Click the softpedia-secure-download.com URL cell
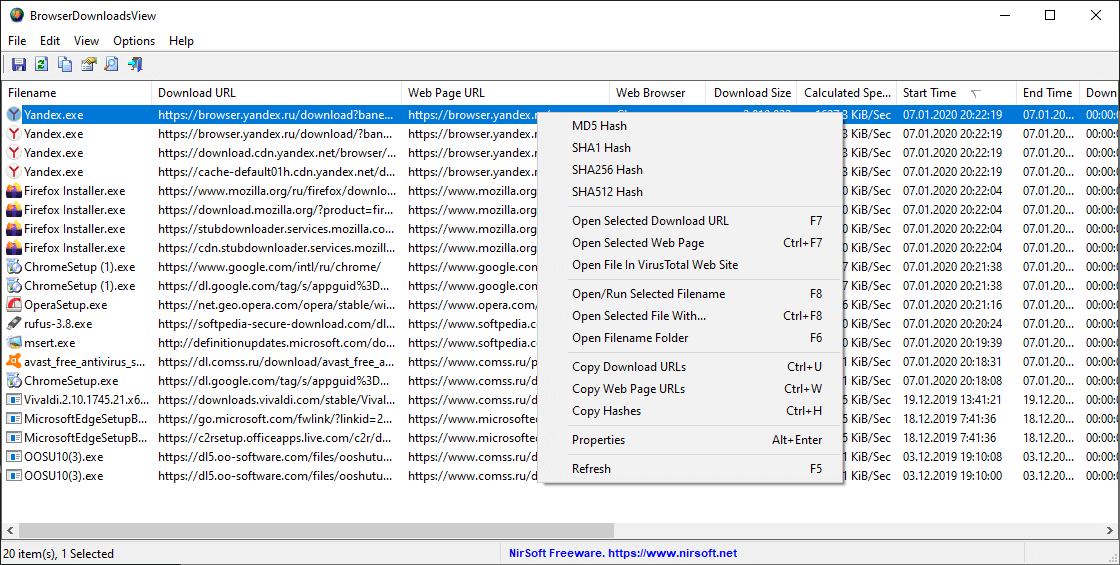Image resolution: width=1120 pixels, height=565 pixels. point(276,324)
